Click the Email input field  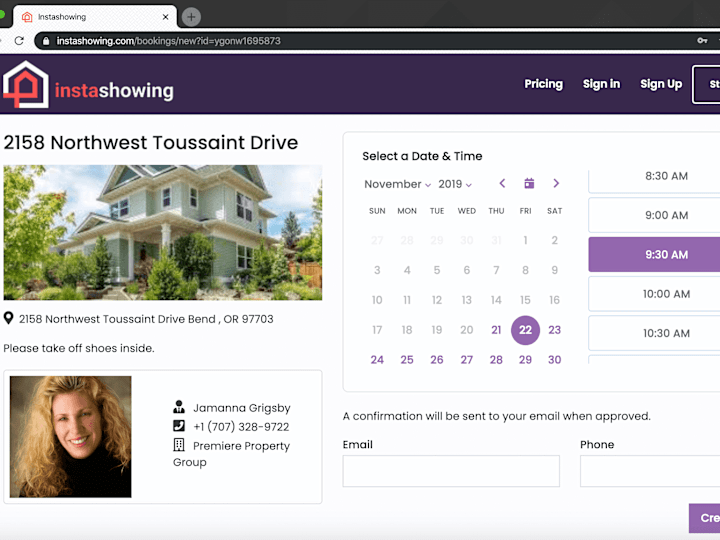(451, 471)
